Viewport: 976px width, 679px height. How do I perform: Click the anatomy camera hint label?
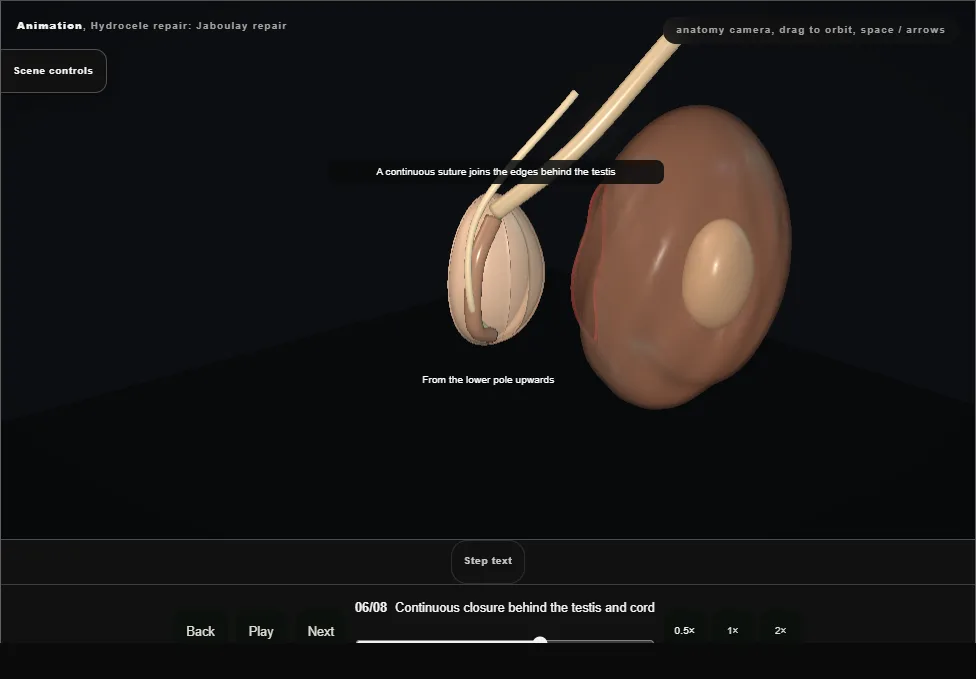coord(810,30)
